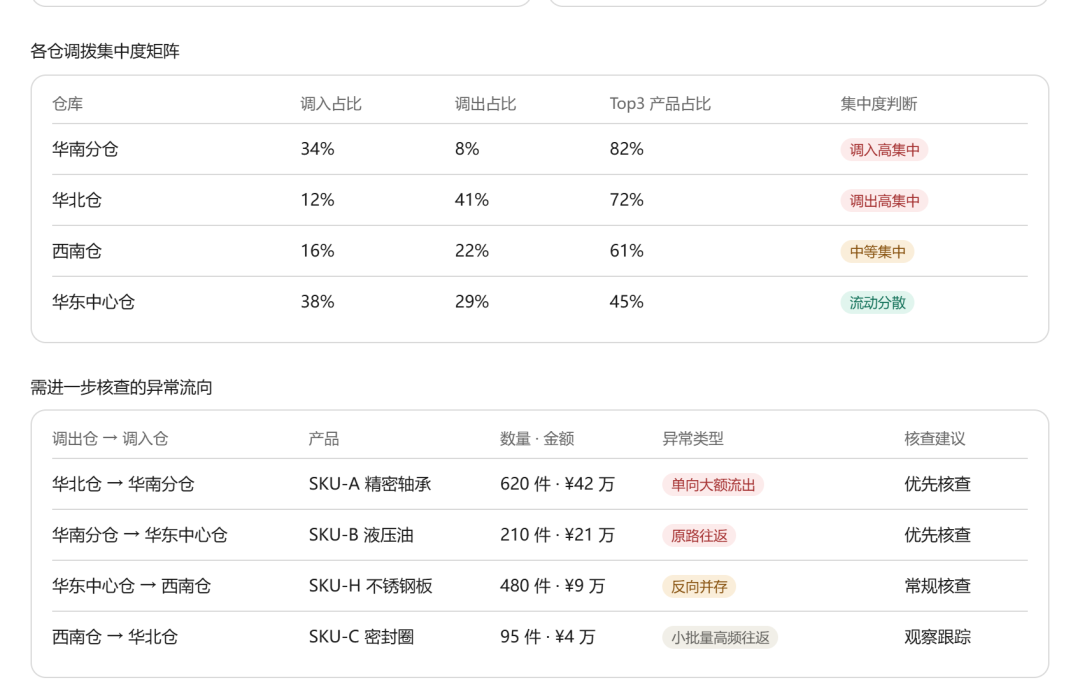Viewport: 1080px width, 694px height.
Task: Click 优先核查 in the SKU-A row
Action: pos(937,485)
